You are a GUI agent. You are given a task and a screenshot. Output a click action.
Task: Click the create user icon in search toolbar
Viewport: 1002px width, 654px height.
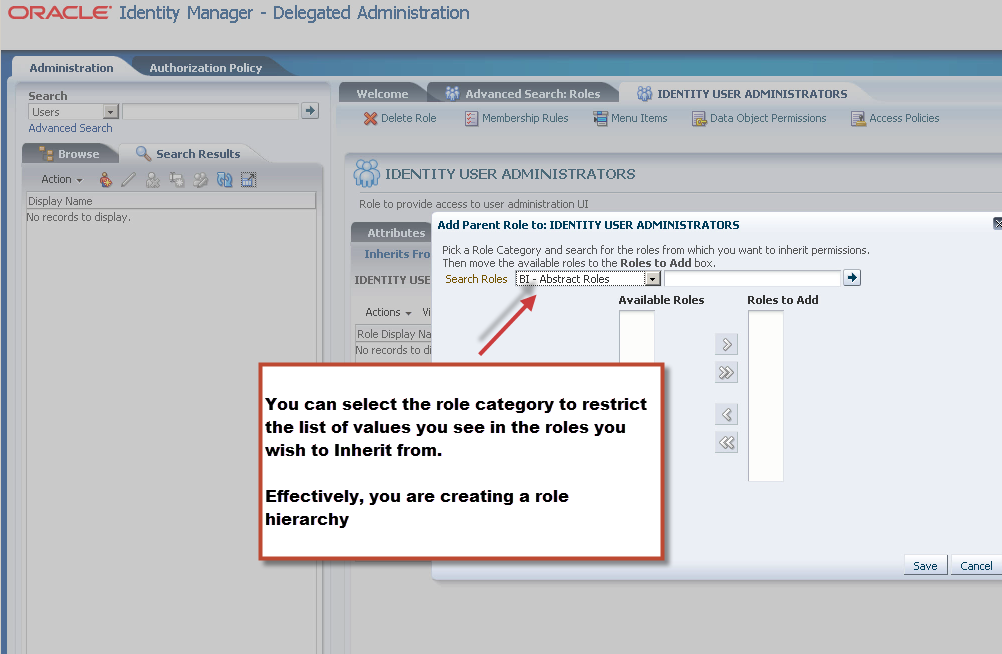105,180
